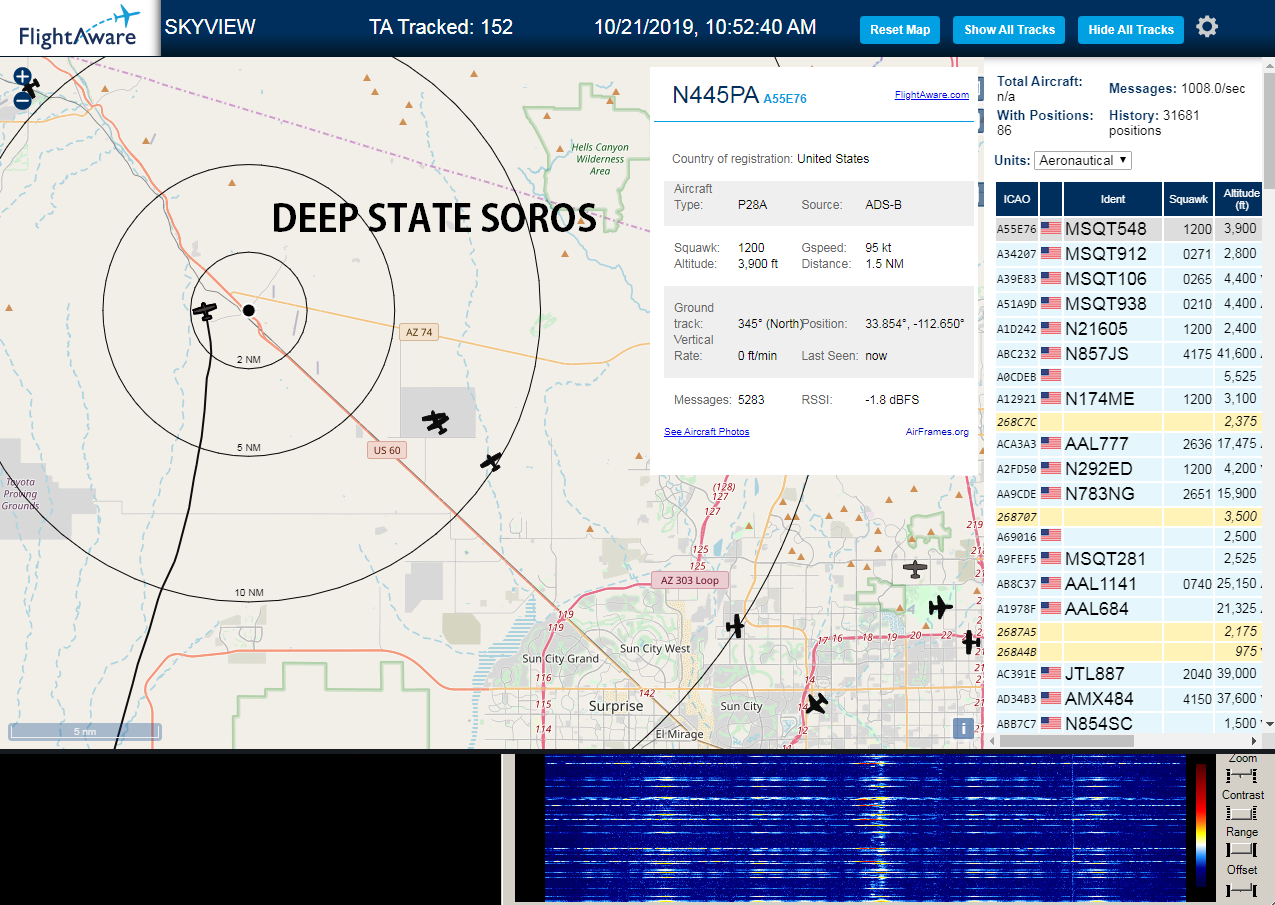Click the spectrum waterfall display

coord(865,829)
